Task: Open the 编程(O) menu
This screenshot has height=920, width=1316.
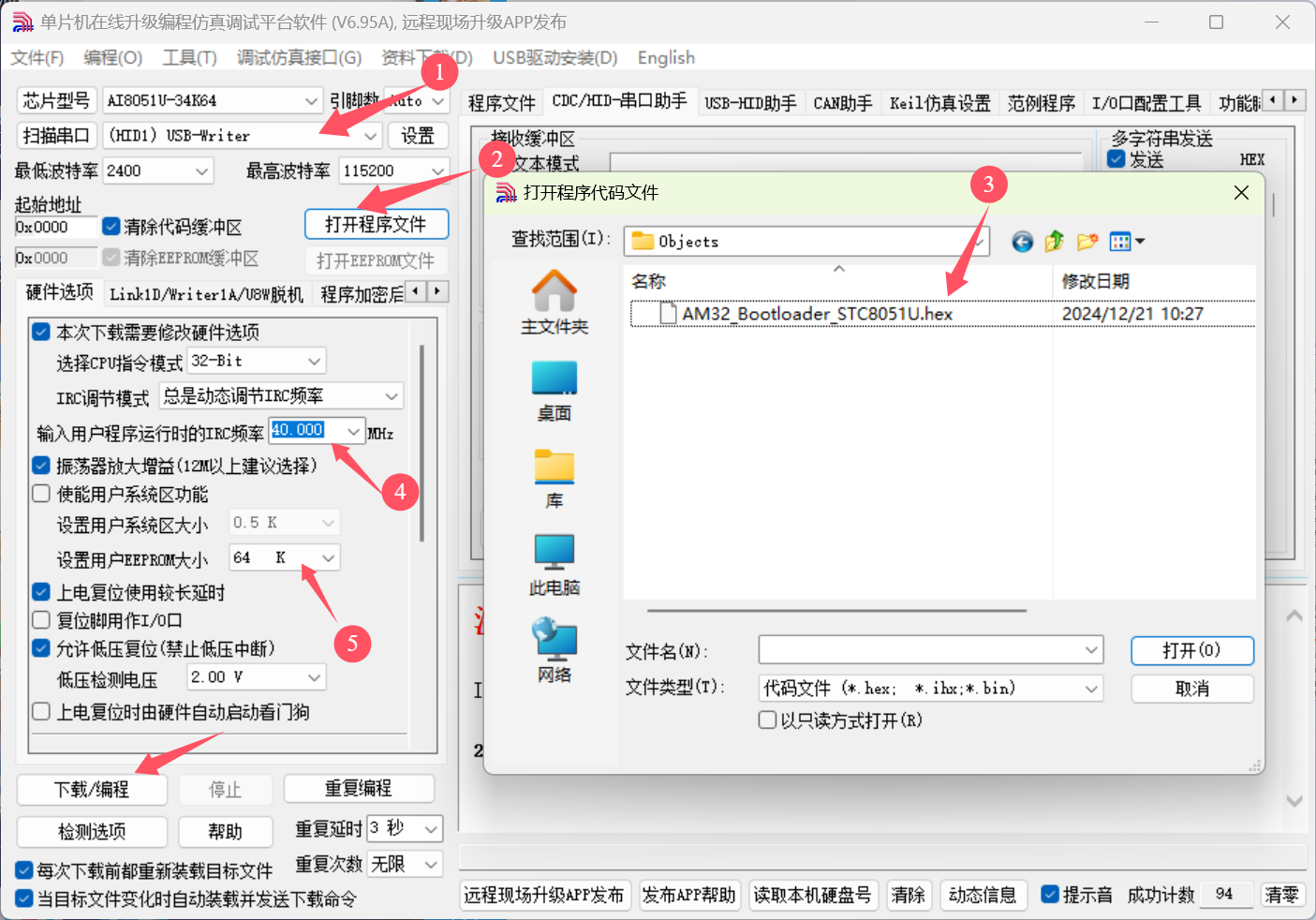Action: point(112,58)
